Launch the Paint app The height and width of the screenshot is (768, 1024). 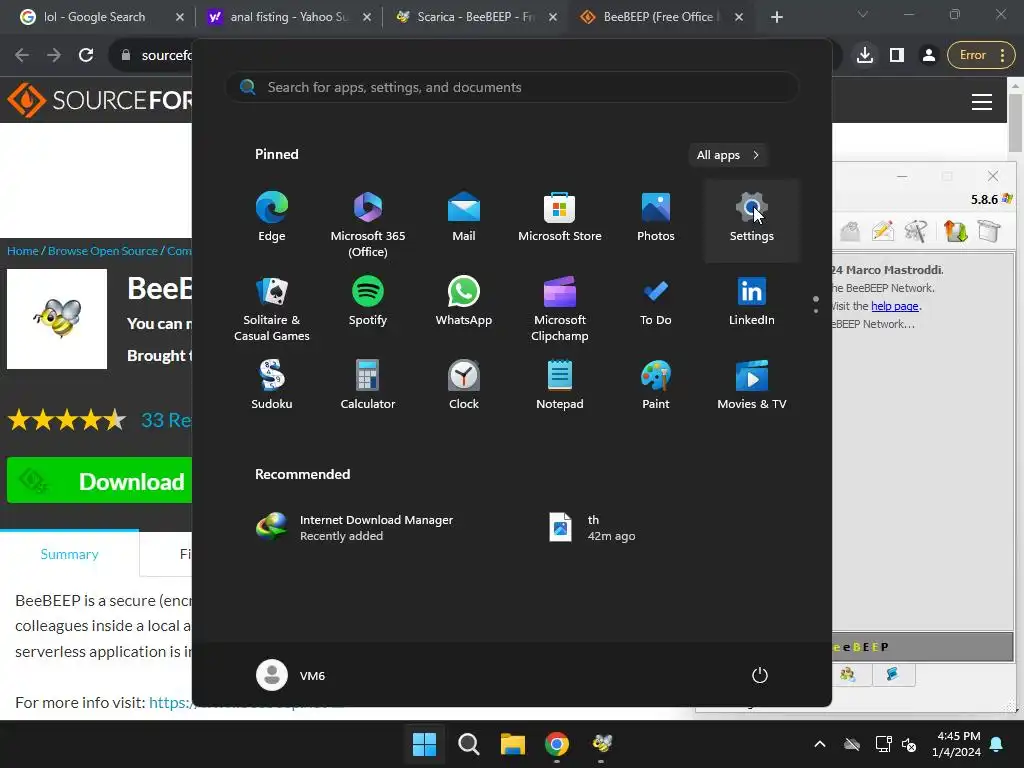click(x=656, y=385)
